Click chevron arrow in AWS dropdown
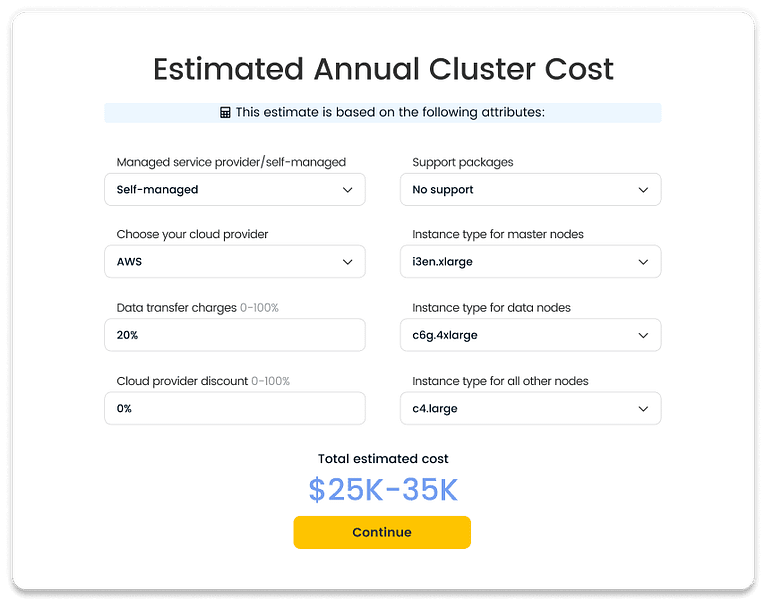765x600 pixels. point(347,262)
